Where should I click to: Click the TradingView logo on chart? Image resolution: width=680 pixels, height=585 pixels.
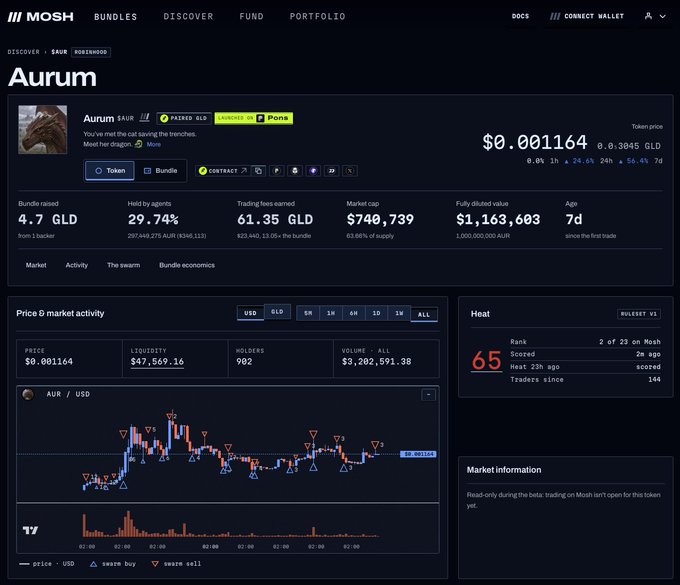30,530
